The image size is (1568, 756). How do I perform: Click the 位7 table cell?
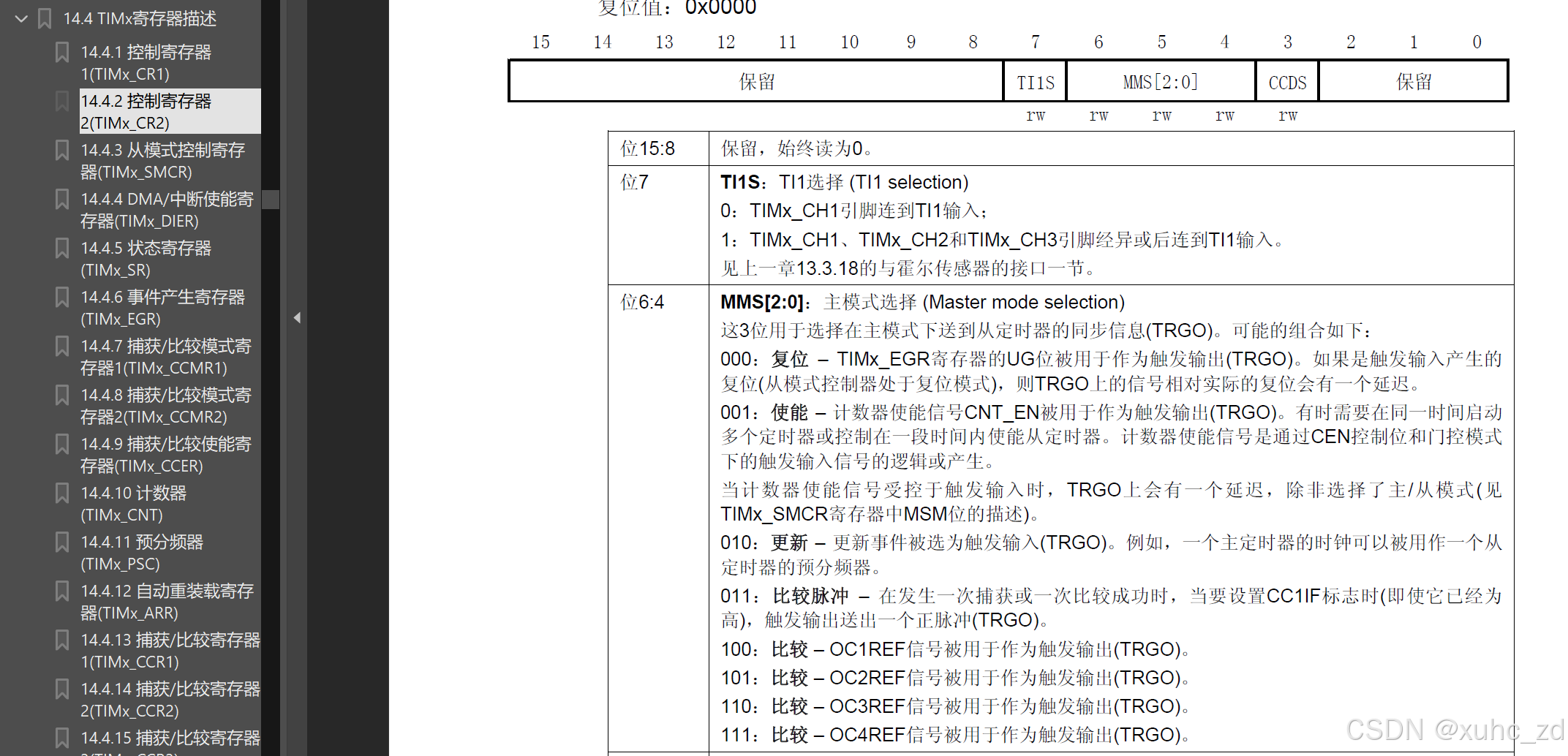click(658, 225)
